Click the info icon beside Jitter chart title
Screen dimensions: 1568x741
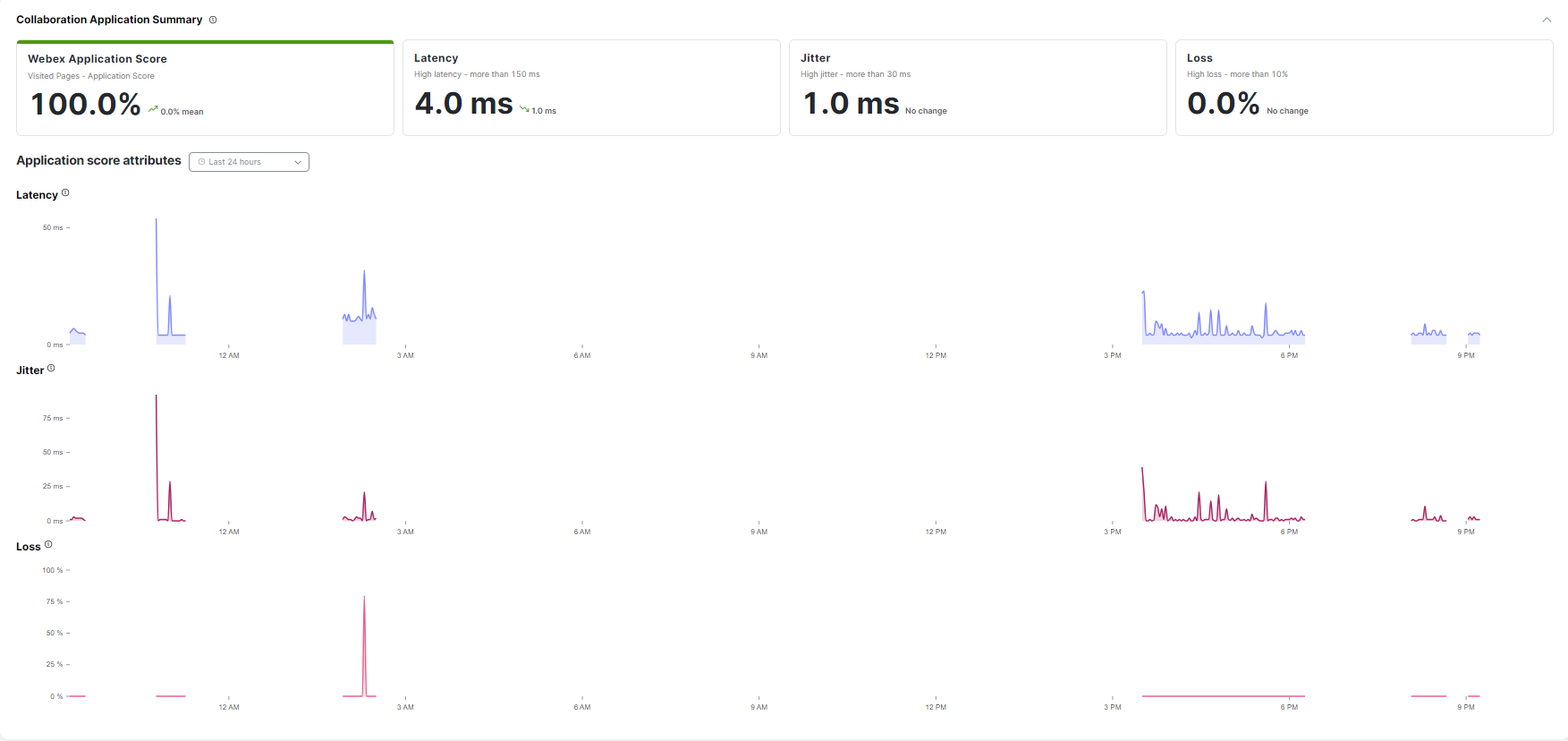[51, 369]
